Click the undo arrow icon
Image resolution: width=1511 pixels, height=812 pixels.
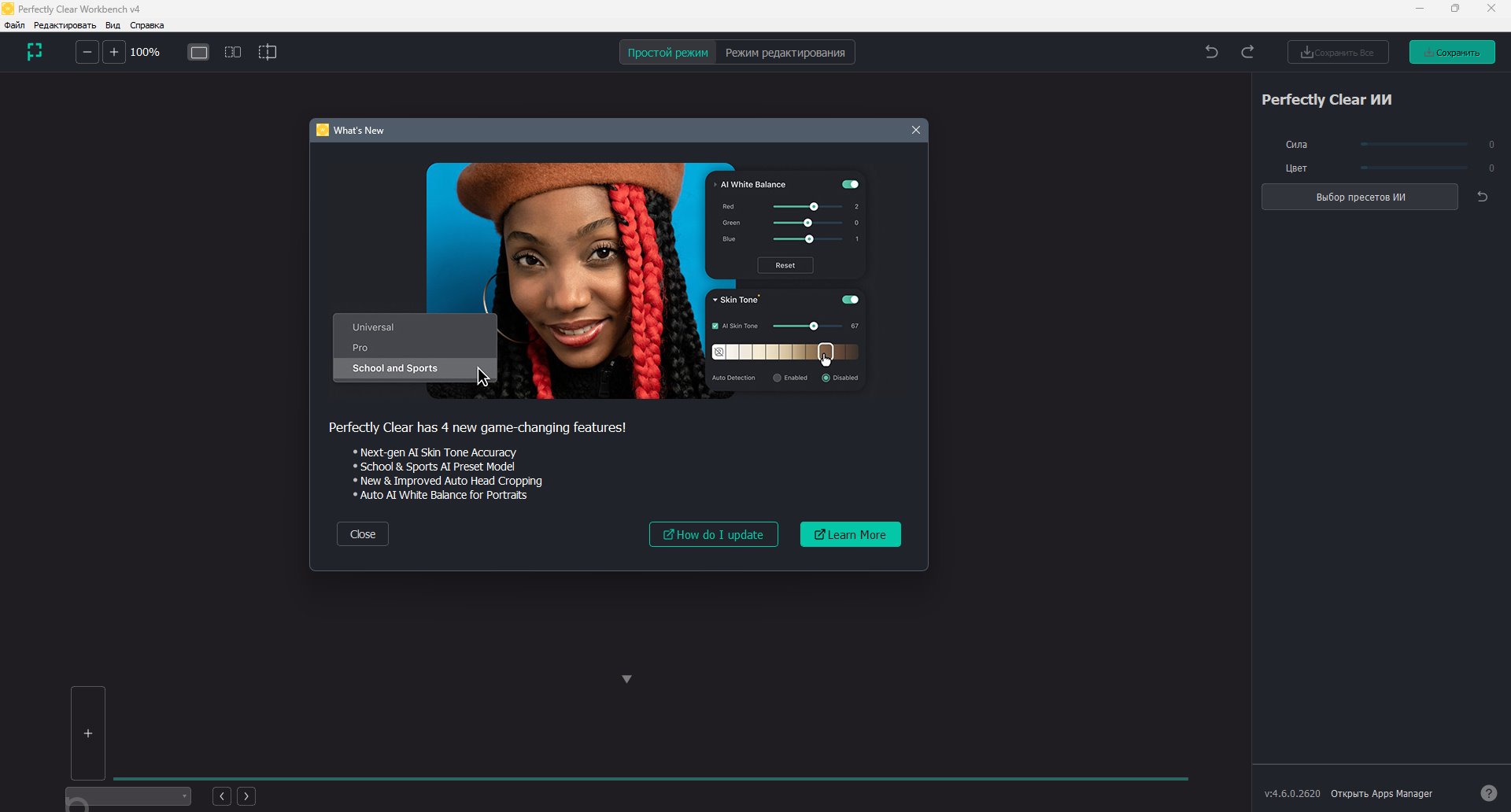(x=1211, y=52)
